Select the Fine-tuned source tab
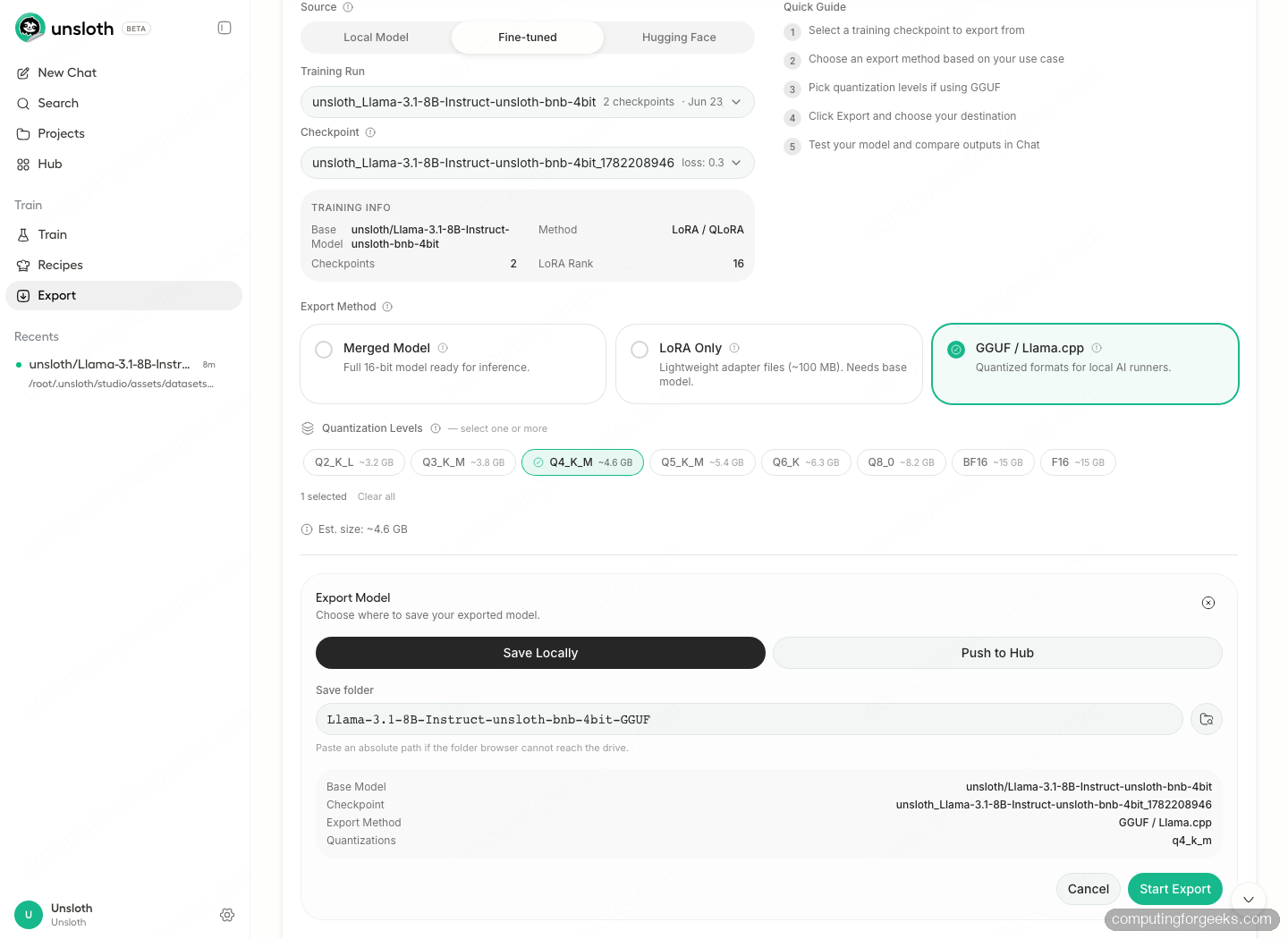1288x939 pixels. tap(528, 38)
